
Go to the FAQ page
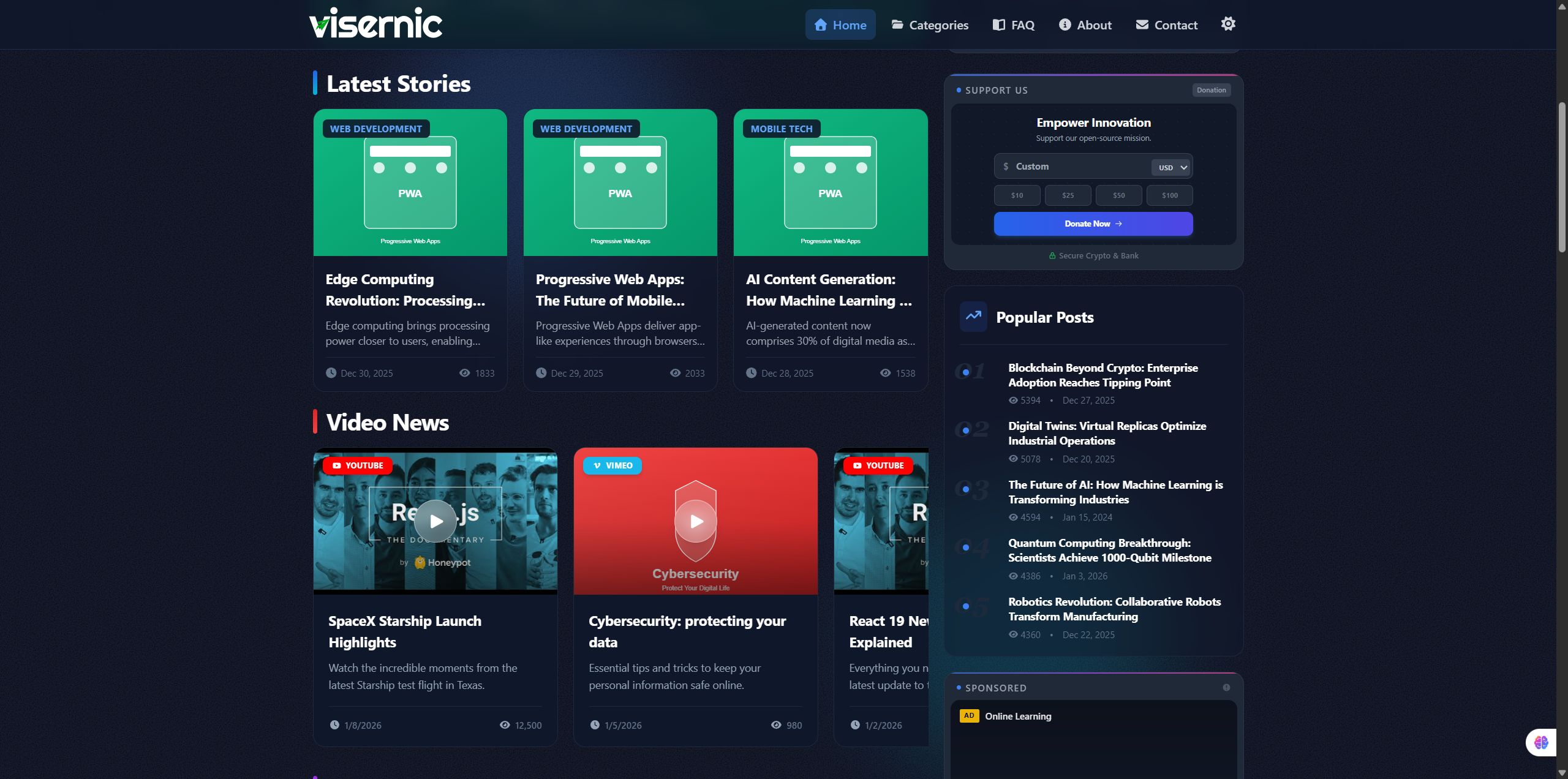tap(1014, 25)
